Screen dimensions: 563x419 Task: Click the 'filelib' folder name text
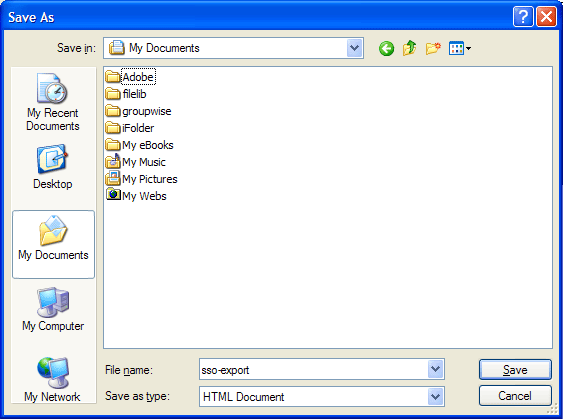coord(134,94)
